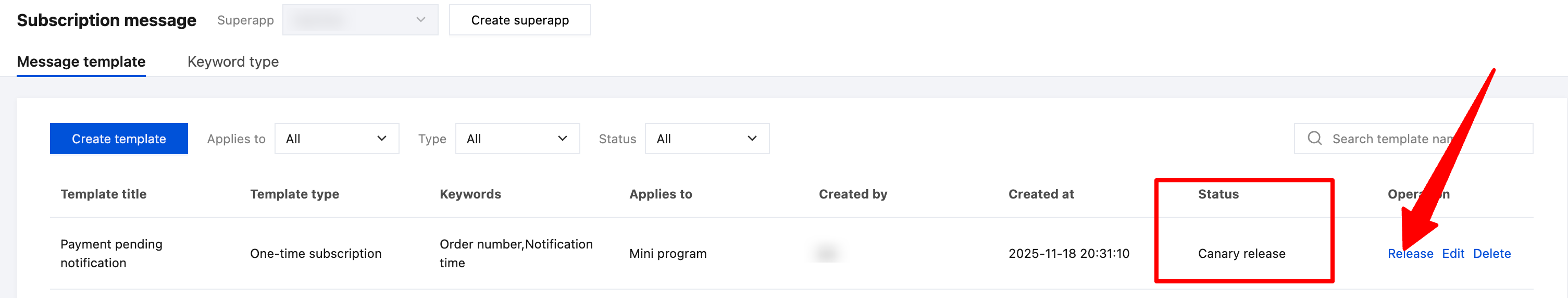Click the Status column header
This screenshot has height=298, width=1568.
pos(1218,194)
